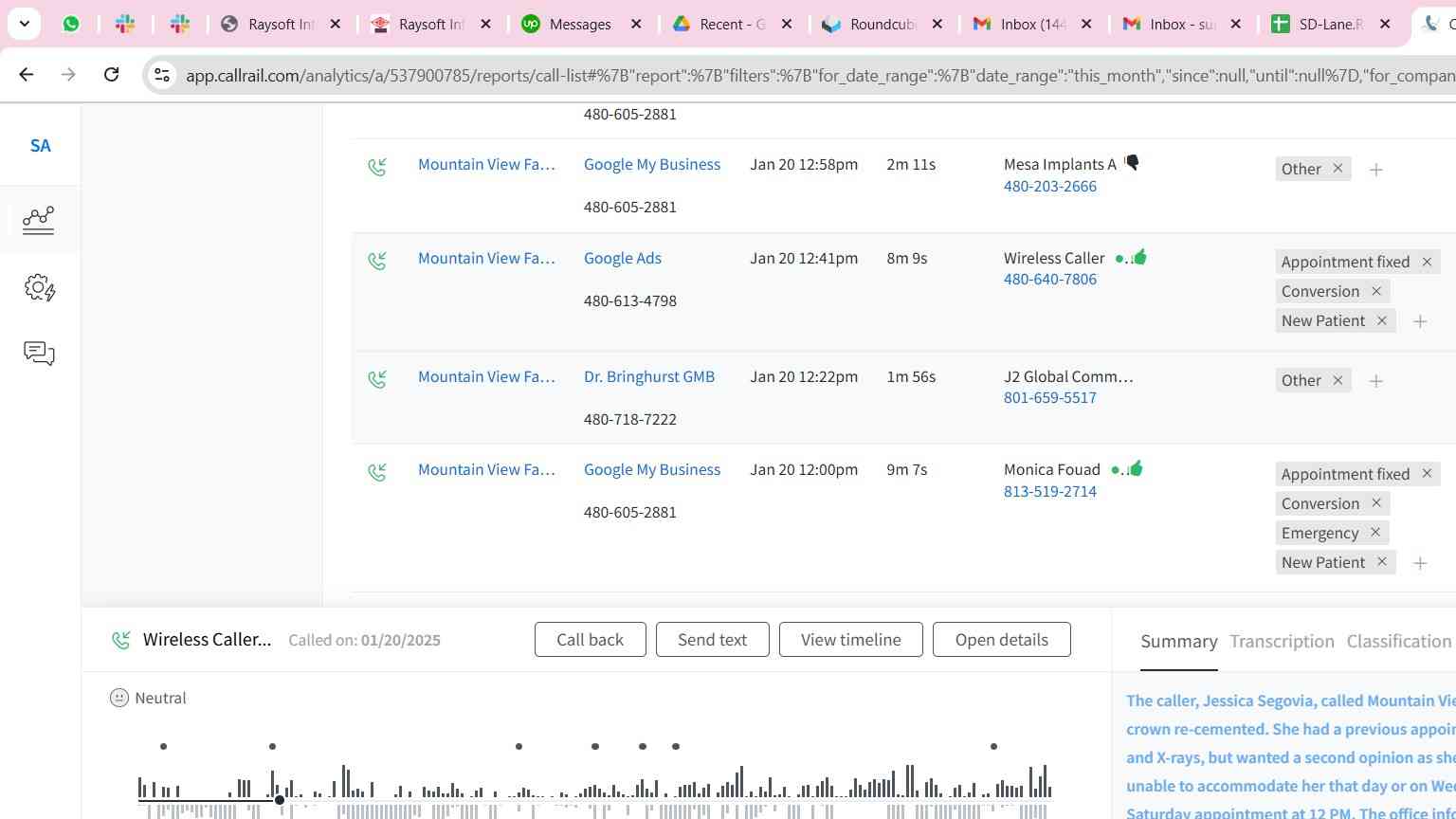The width and height of the screenshot is (1456, 819).
Task: Open phone number 801-659-5517 link
Action: (x=1049, y=397)
